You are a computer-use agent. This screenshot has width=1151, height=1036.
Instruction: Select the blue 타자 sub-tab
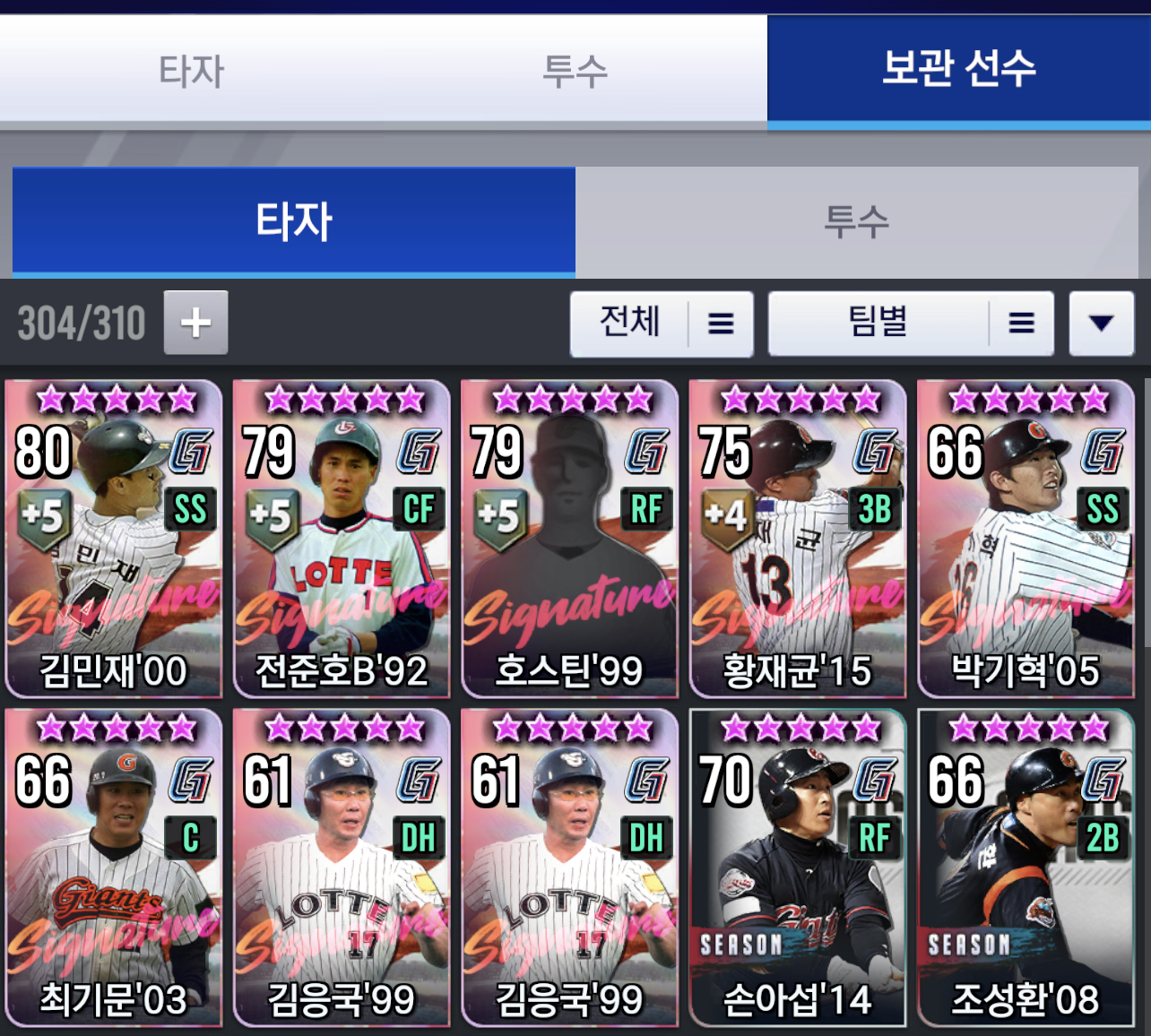294,221
